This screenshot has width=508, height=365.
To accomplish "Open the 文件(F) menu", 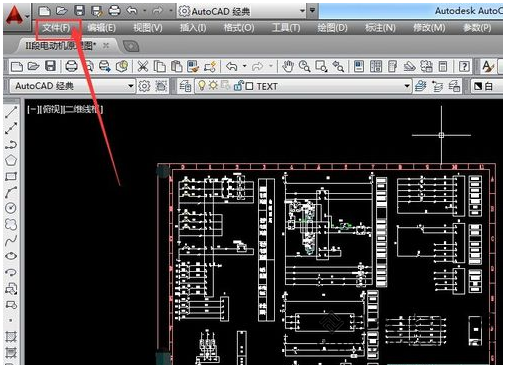I will [56, 28].
